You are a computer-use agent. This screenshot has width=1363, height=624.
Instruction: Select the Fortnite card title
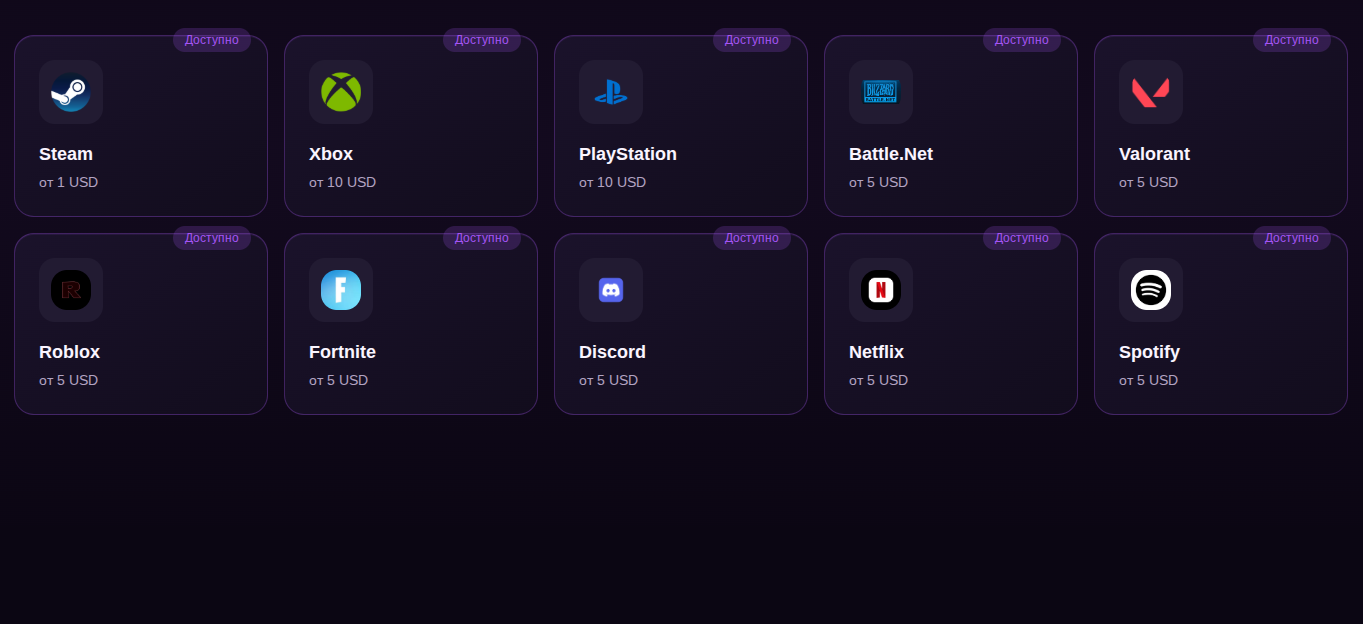tap(342, 352)
